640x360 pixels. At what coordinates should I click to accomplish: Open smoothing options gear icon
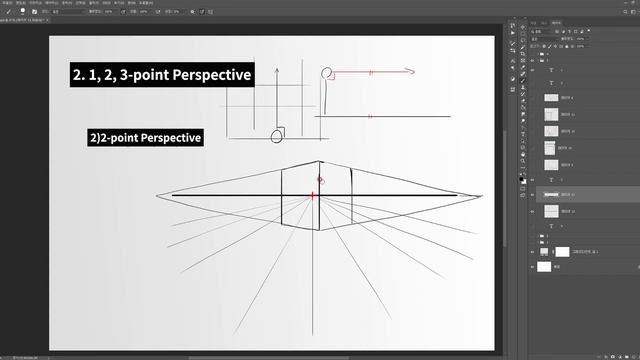[x=193, y=12]
